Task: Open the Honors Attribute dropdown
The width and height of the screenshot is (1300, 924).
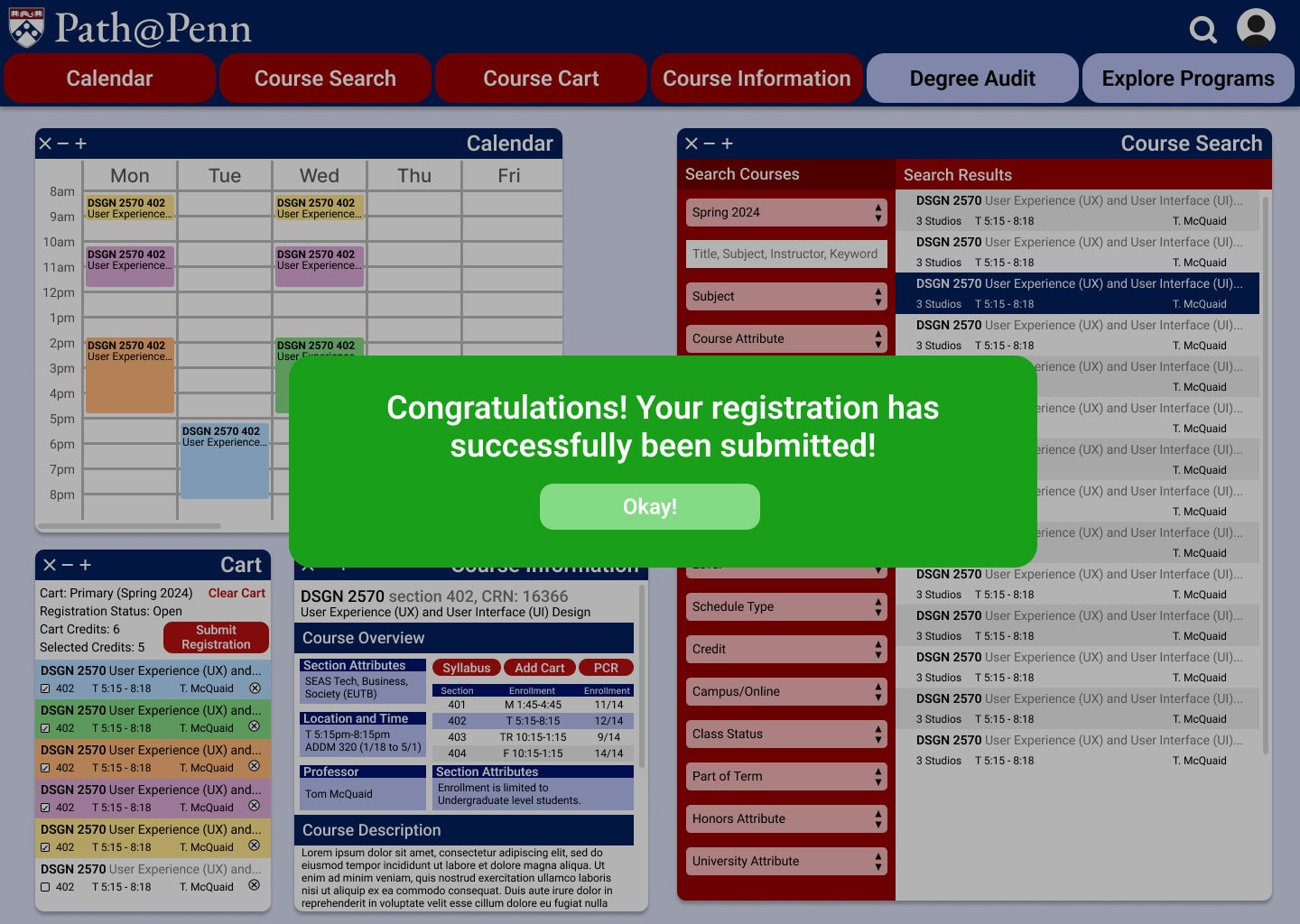Action: point(786,818)
